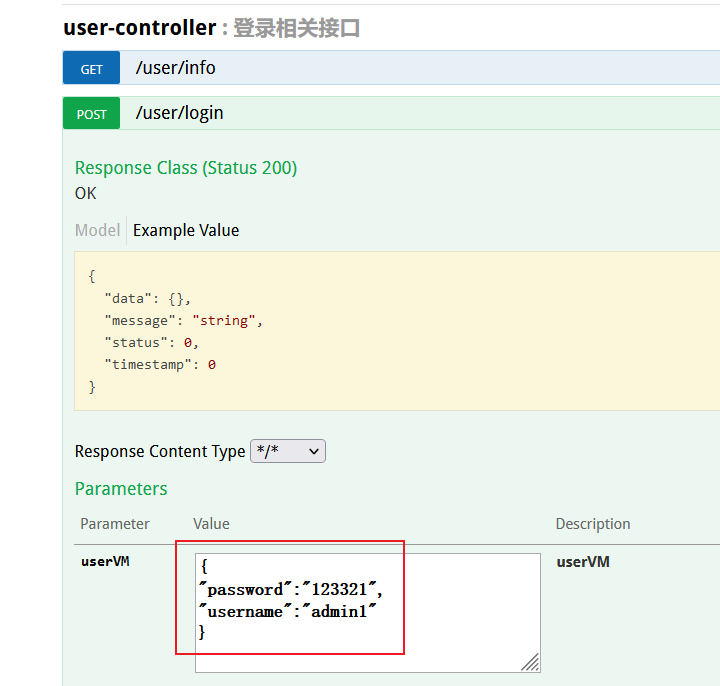Select the Example Value tab
The width and height of the screenshot is (720, 686).
pyautogui.click(x=186, y=230)
